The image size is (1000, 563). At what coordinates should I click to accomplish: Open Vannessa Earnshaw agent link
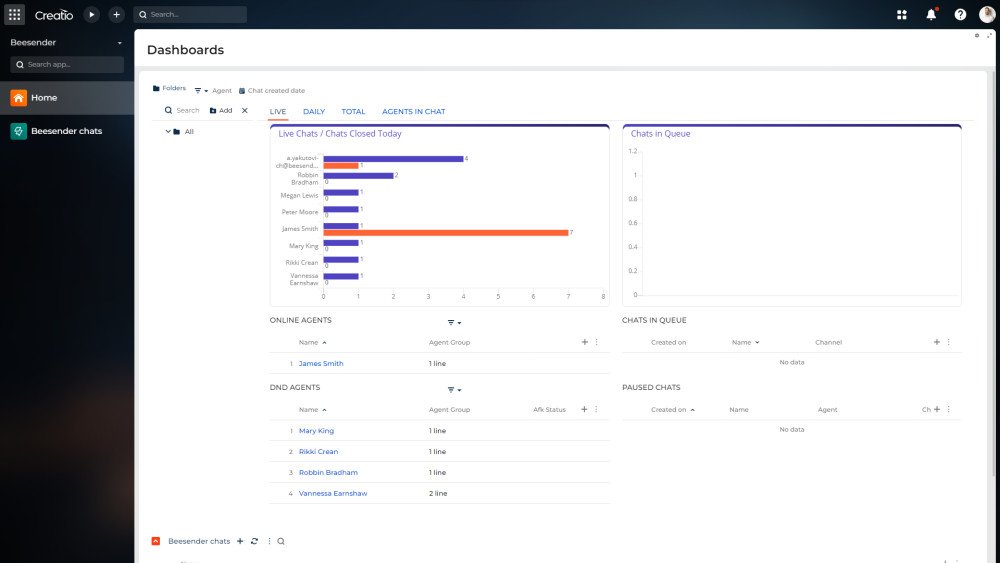click(x=333, y=494)
